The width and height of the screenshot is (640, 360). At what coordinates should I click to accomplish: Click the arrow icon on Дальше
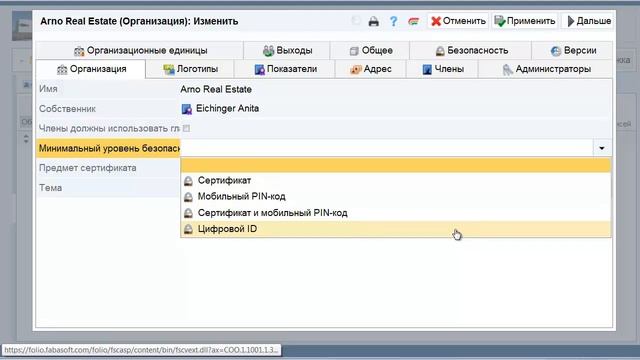(571, 21)
